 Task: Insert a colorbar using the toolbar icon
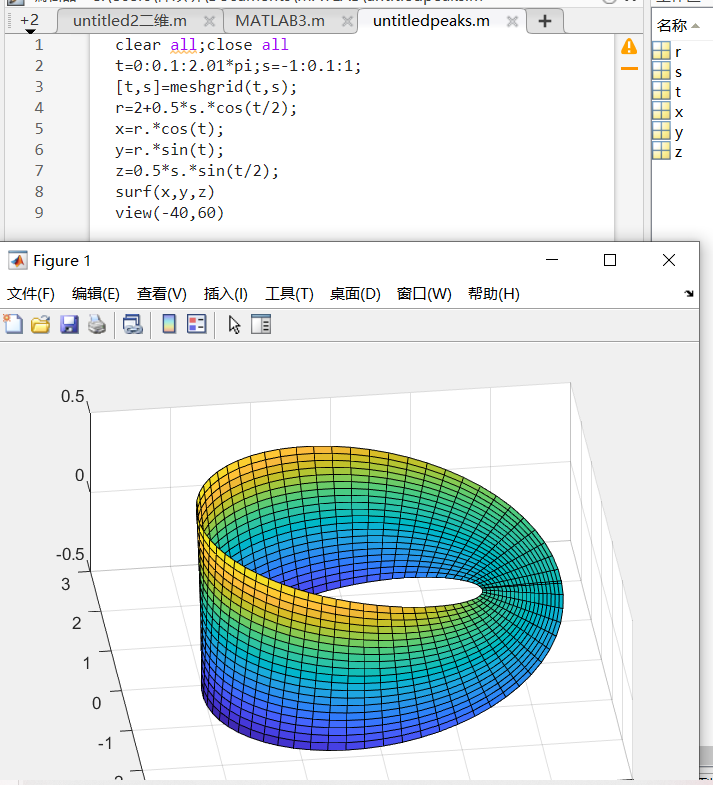click(169, 324)
